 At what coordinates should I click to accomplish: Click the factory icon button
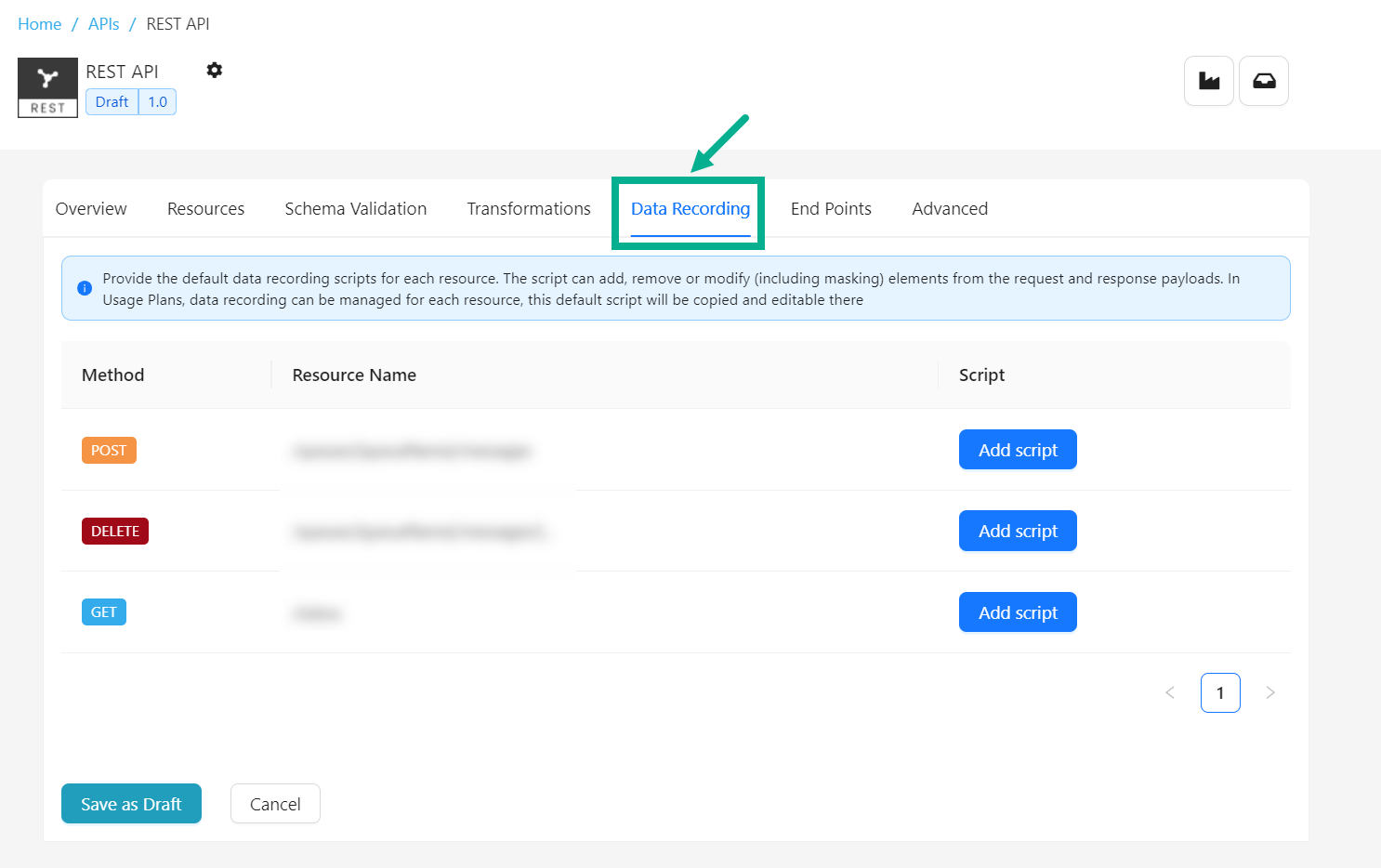click(x=1208, y=81)
